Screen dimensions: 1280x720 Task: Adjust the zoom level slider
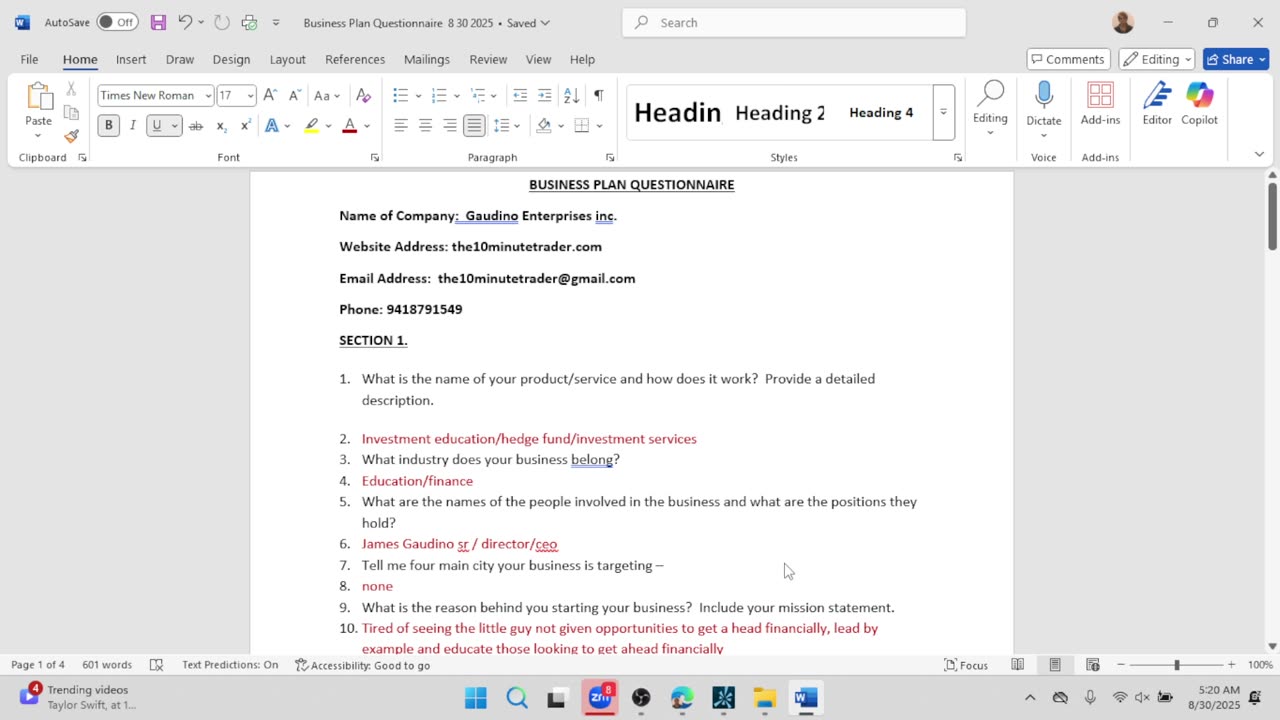tap(1176, 665)
